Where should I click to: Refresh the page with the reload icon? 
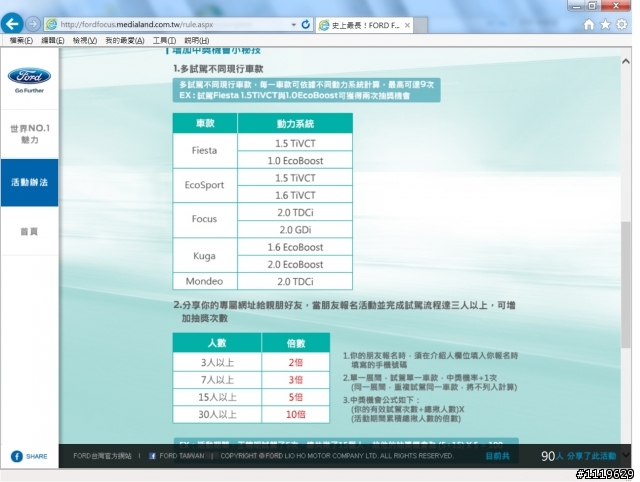tap(305, 24)
